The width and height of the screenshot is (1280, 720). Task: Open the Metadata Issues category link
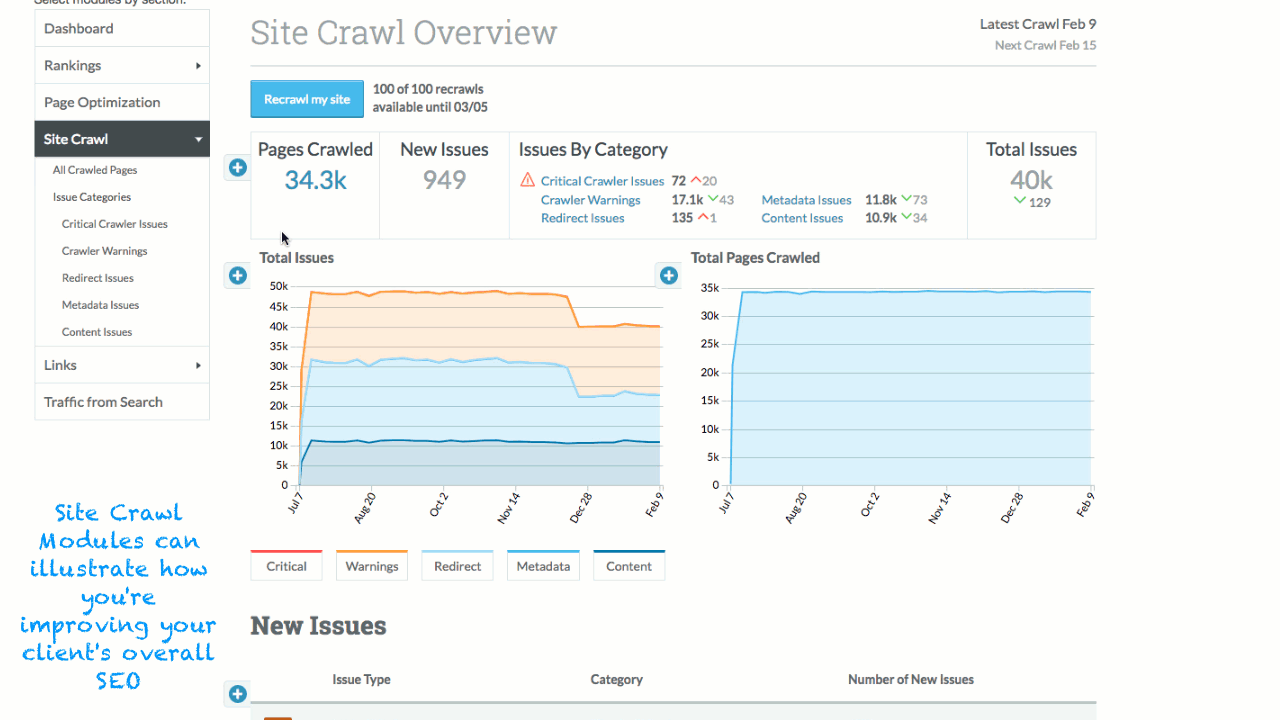[806, 200]
